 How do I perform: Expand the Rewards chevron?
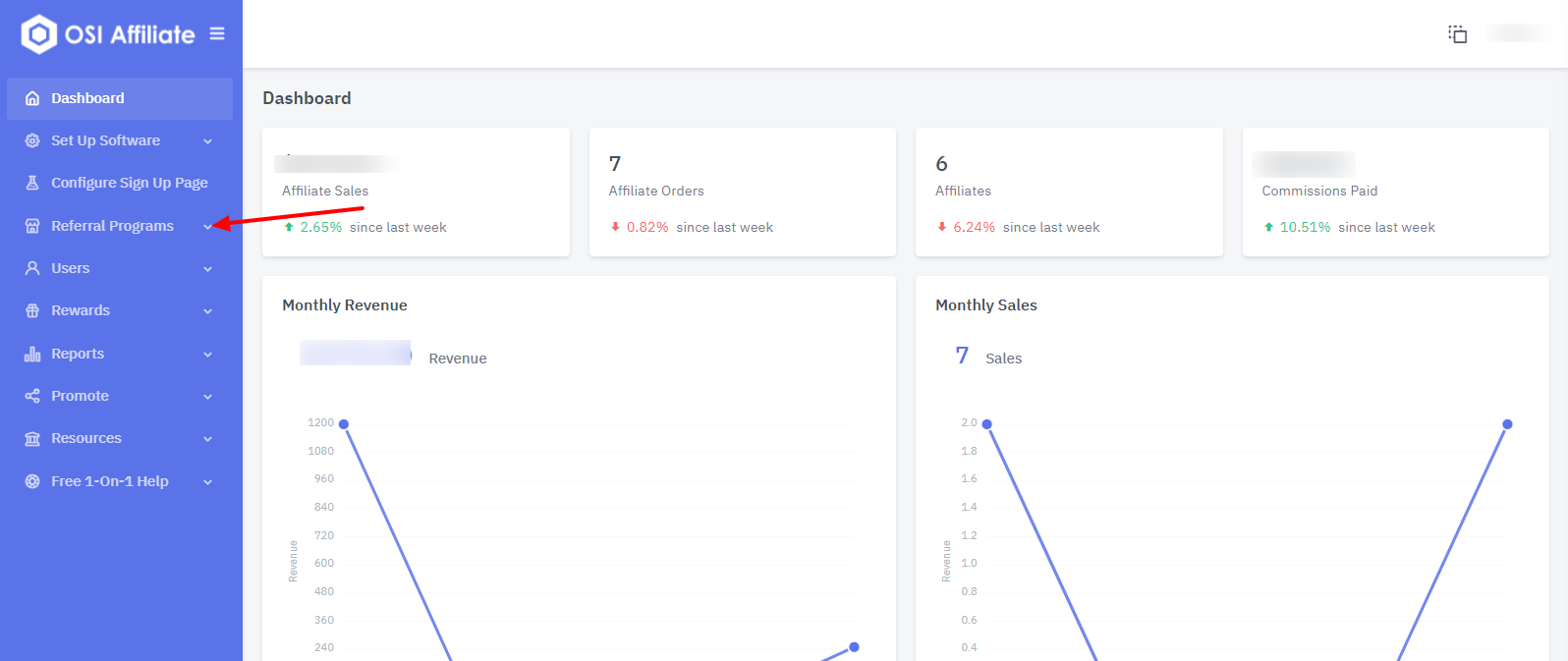pos(207,311)
